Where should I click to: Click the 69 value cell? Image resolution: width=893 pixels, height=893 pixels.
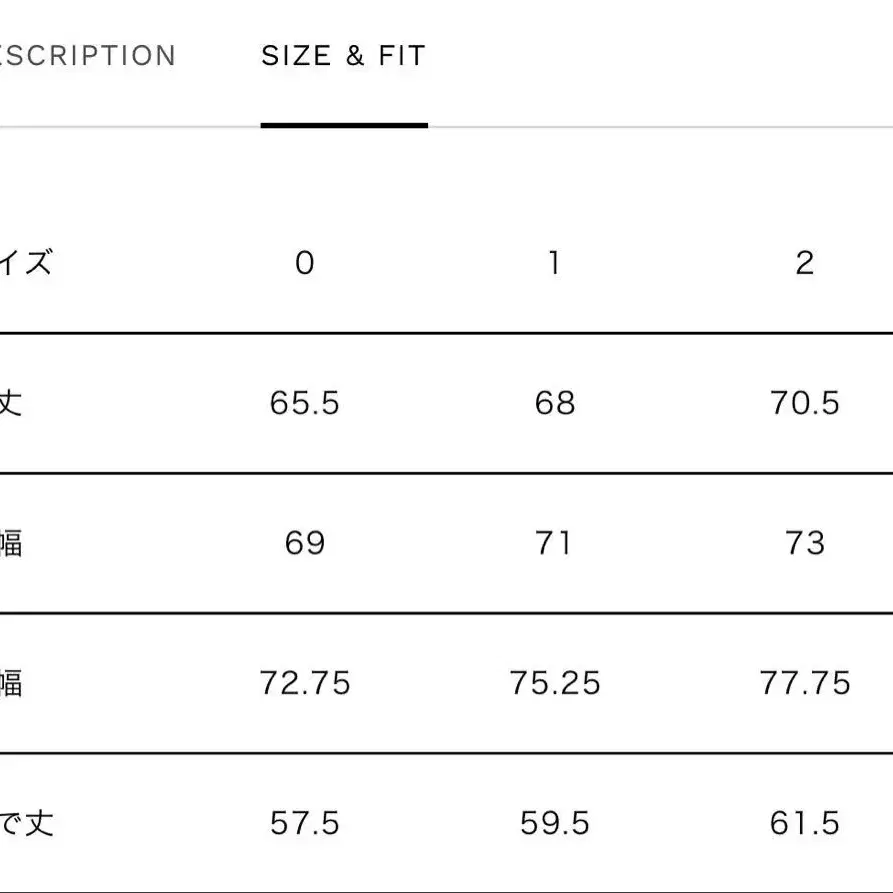pos(305,543)
